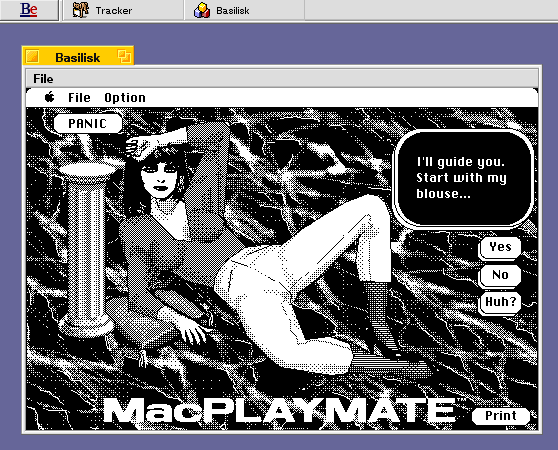Image resolution: width=558 pixels, height=450 pixels.
Task: Select Basilisk cube icon in the deskbar
Action: pyautogui.click(x=202, y=10)
